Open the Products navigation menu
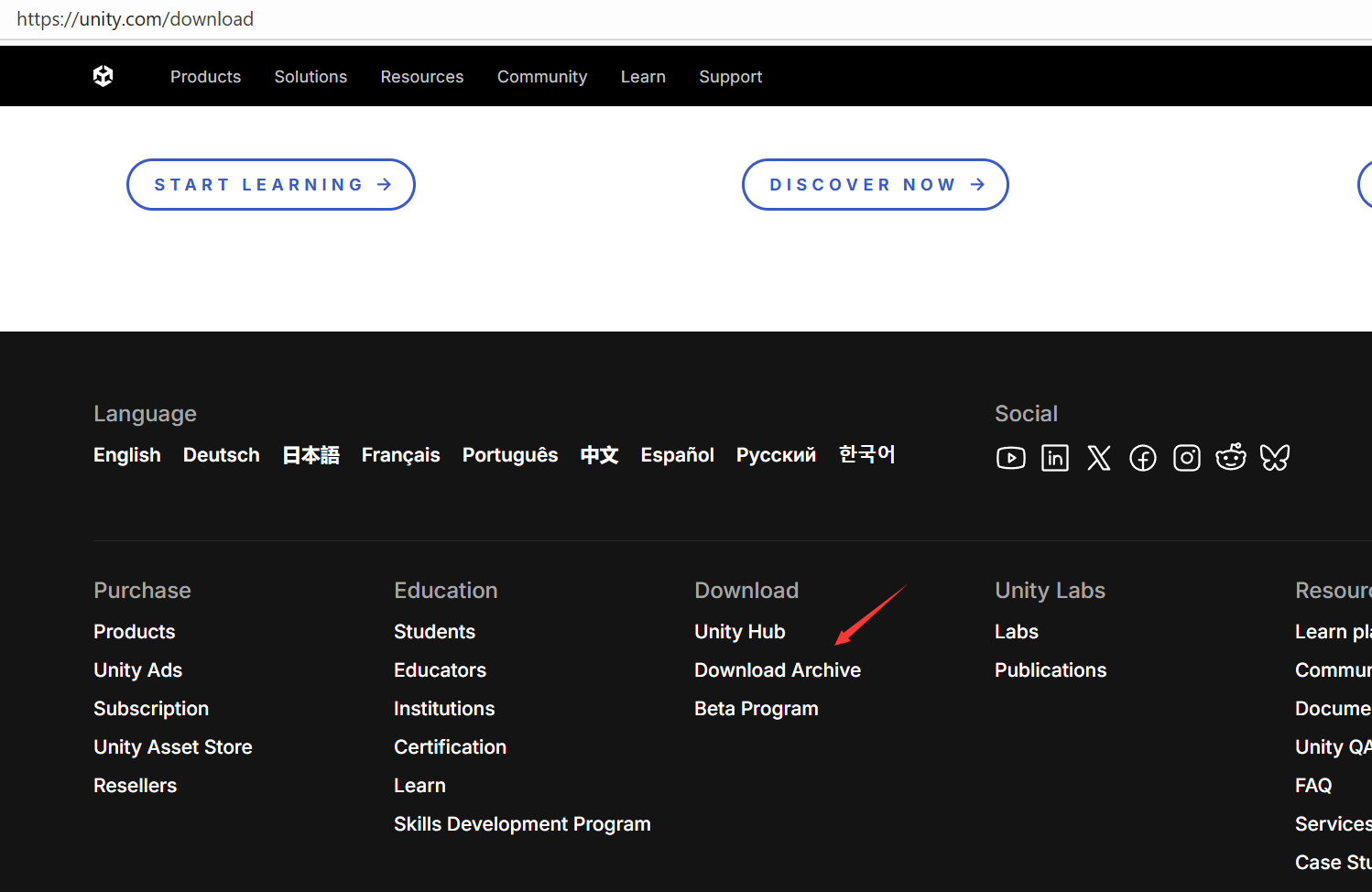 coord(205,77)
